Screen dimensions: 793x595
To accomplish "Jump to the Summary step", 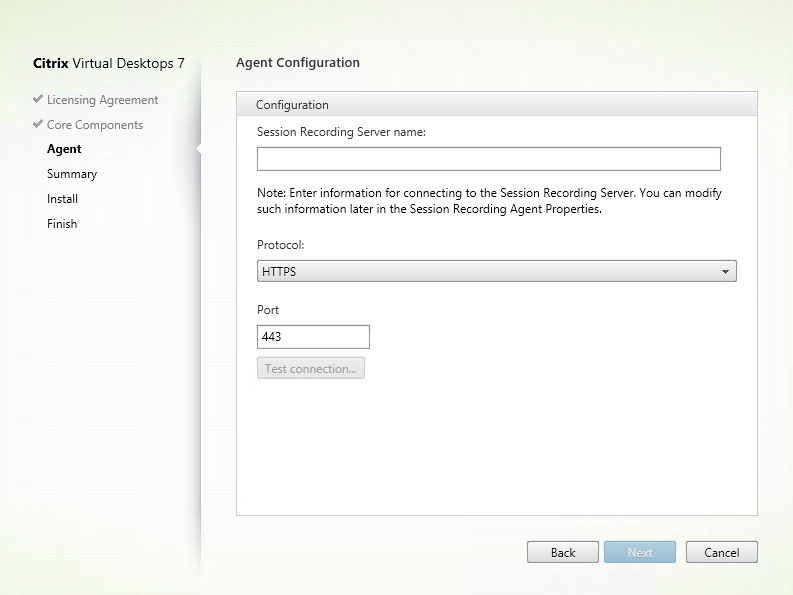I will pos(72,174).
